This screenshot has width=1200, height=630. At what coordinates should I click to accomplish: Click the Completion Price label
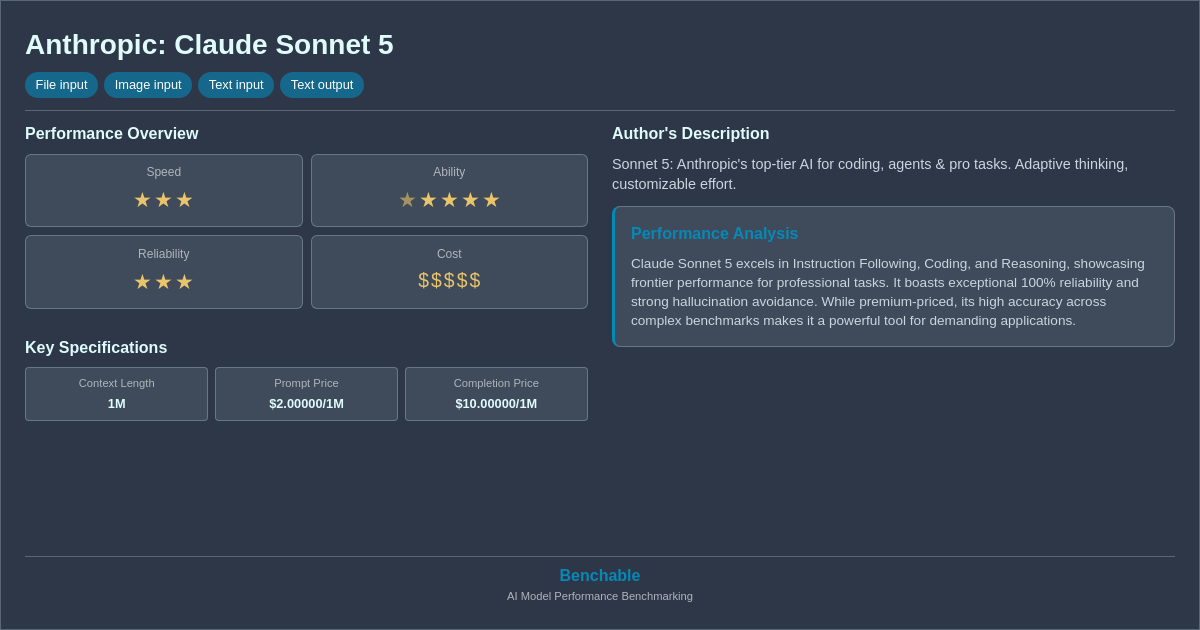click(x=496, y=383)
